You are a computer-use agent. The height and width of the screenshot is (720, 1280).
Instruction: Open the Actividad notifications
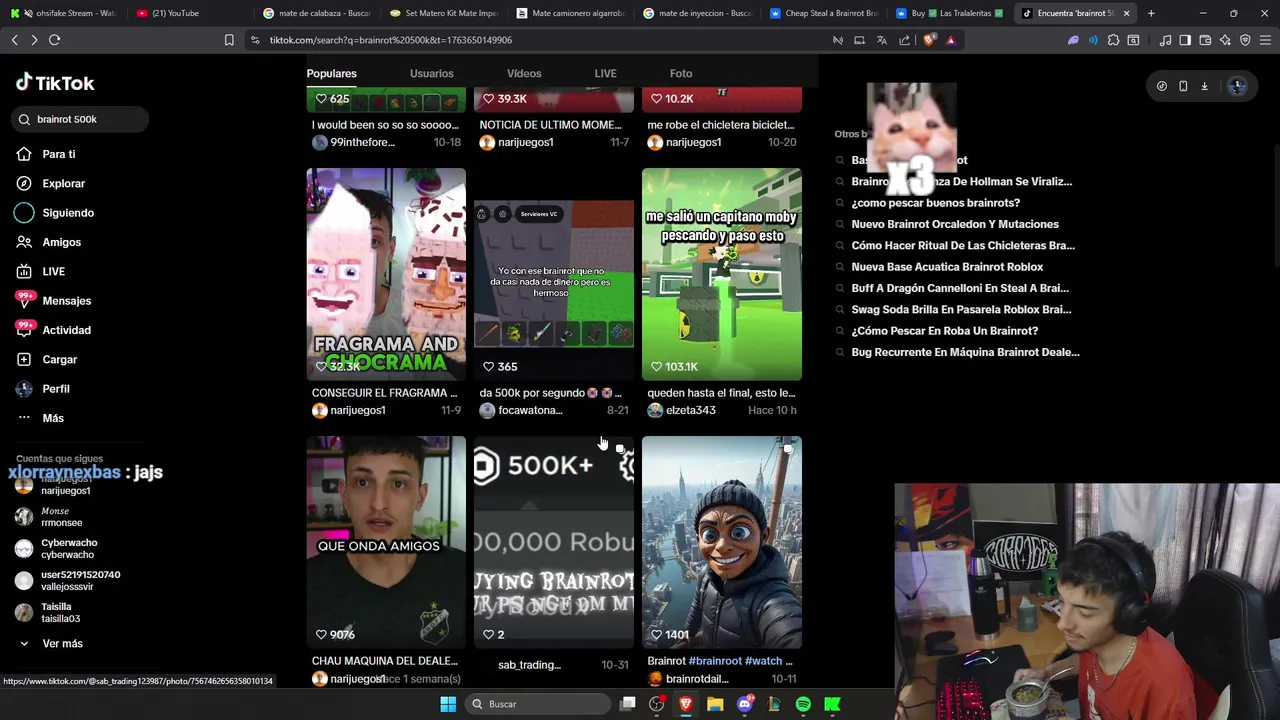53,330
